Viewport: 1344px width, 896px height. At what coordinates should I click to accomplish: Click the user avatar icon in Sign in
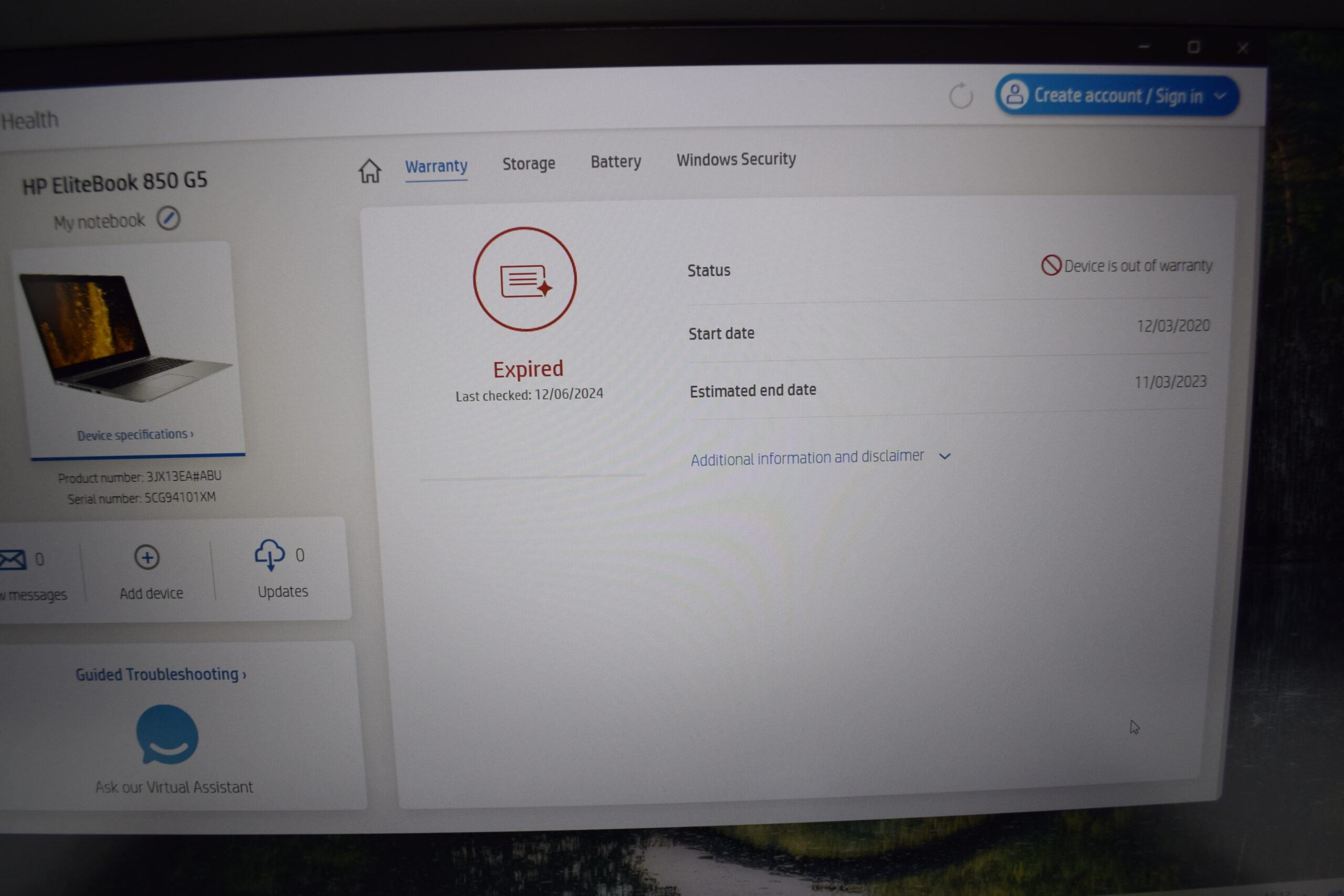[1015, 95]
